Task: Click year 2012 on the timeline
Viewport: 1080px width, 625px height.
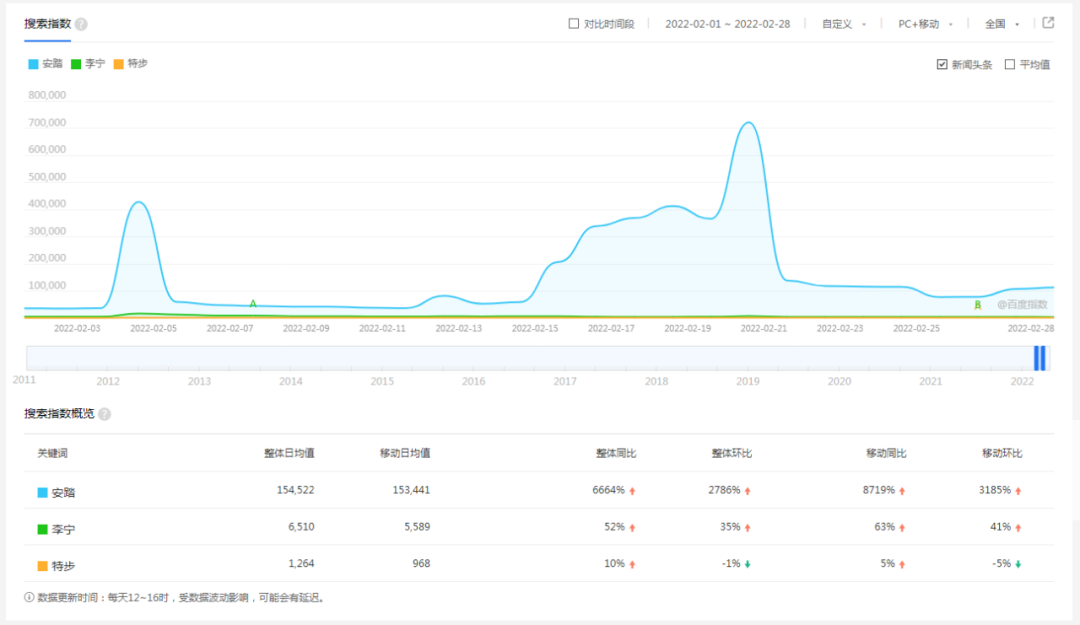Action: click(108, 381)
